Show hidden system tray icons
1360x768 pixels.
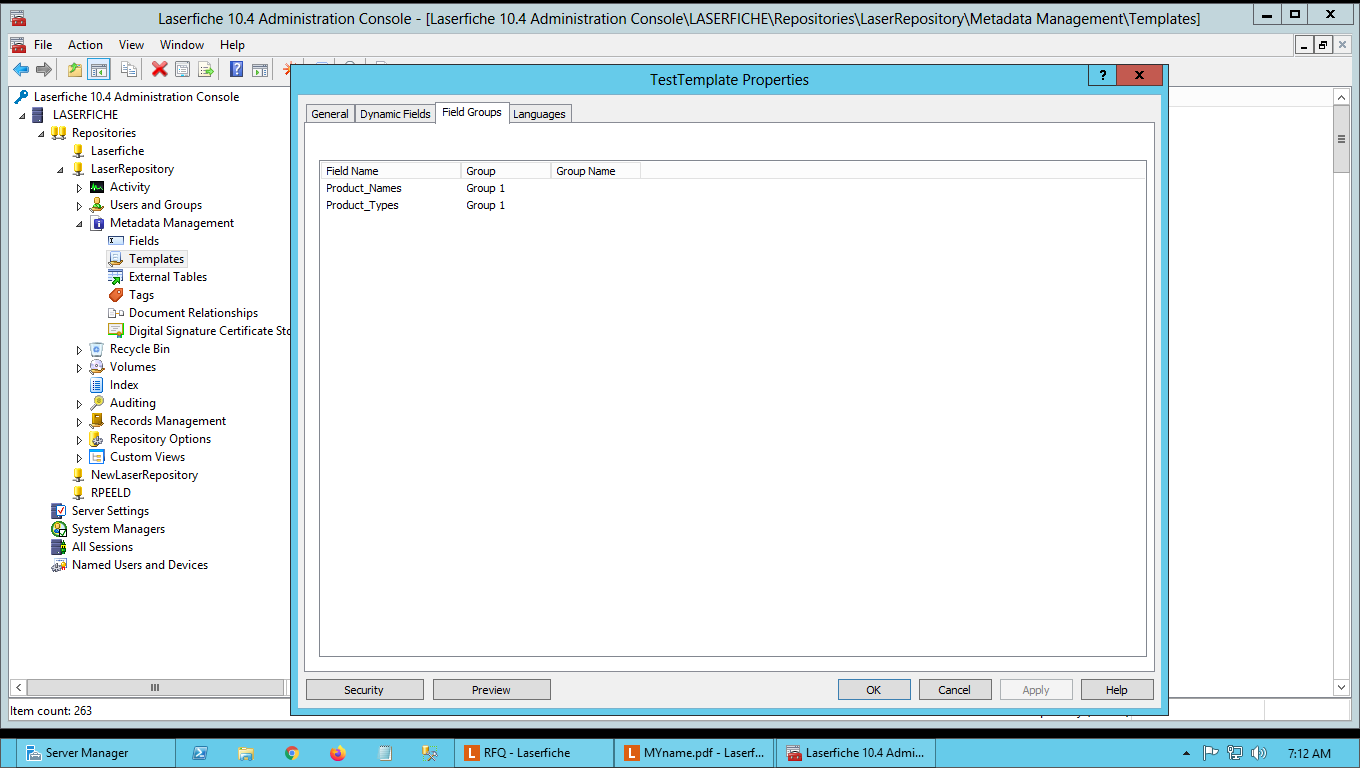tap(1186, 753)
